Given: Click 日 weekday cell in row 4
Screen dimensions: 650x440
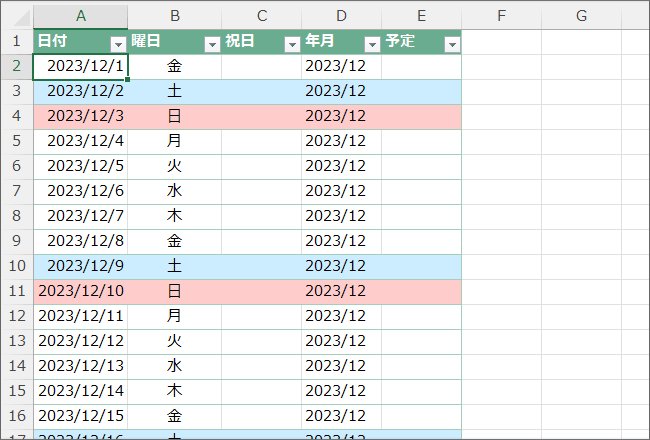Looking at the screenshot, I should (x=175, y=116).
